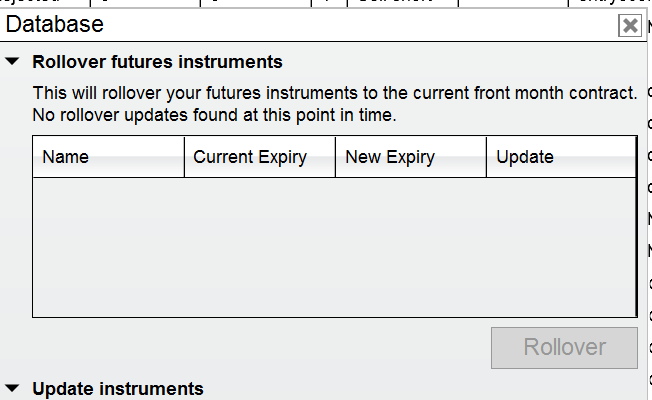Click the Rollover futures instruments heading text
The image size is (652, 400).
click(x=157, y=62)
